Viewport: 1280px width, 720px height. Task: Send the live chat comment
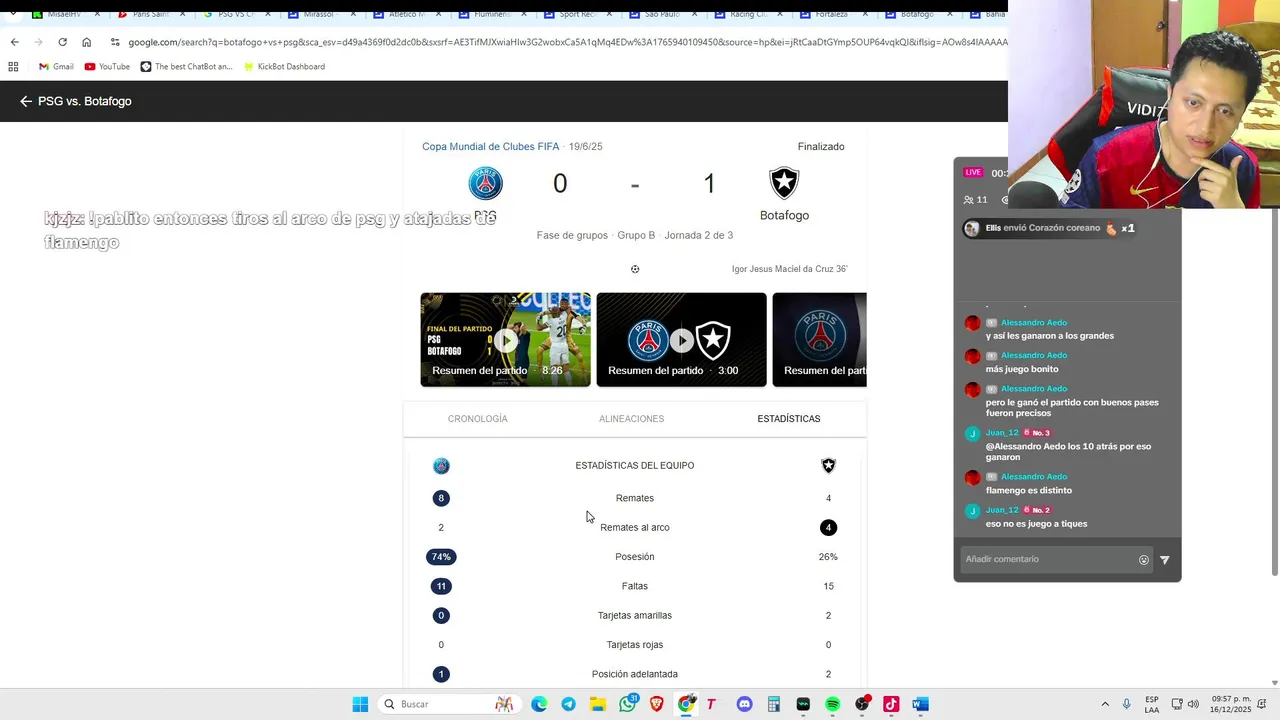1164,560
